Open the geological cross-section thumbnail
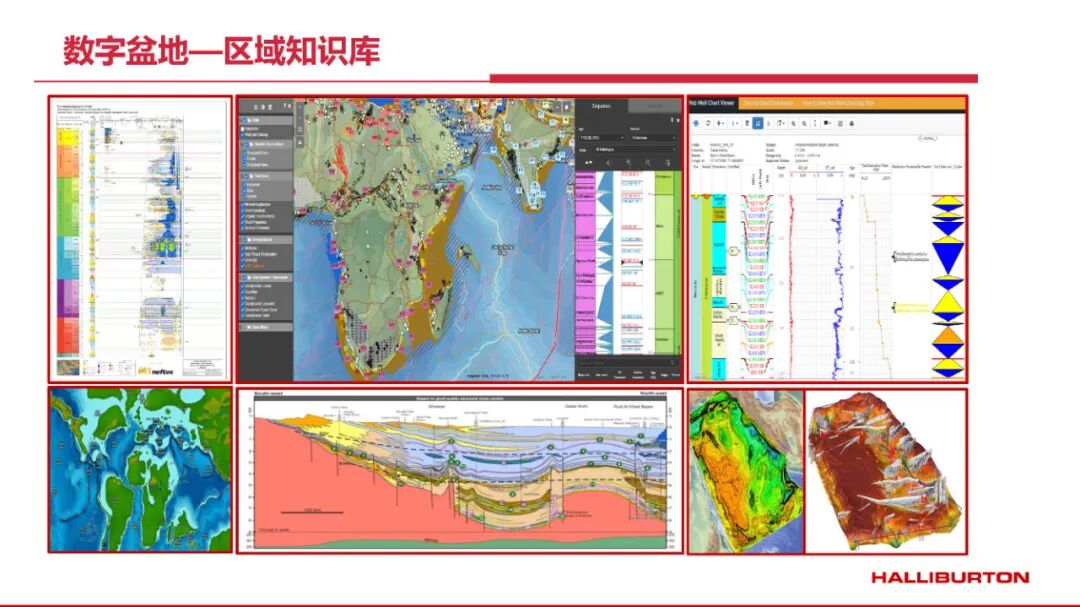The width and height of the screenshot is (1080, 607). point(459,471)
